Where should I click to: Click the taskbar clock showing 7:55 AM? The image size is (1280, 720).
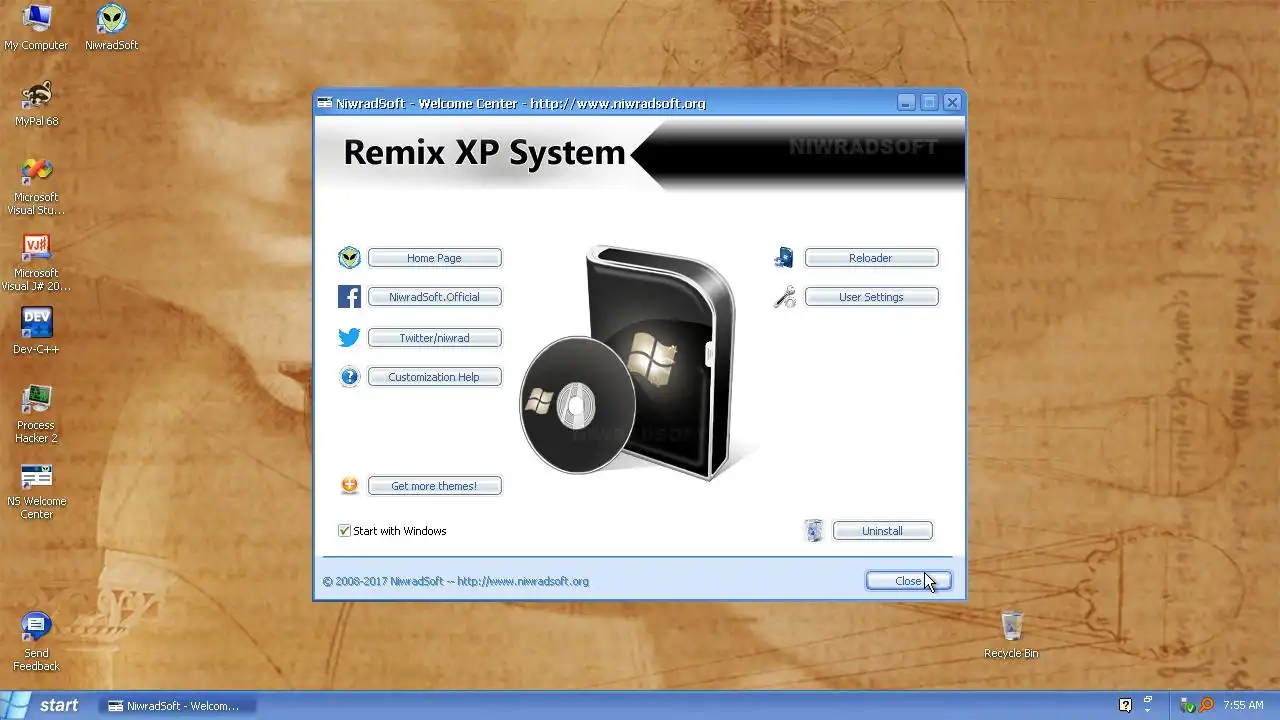pyautogui.click(x=1243, y=705)
